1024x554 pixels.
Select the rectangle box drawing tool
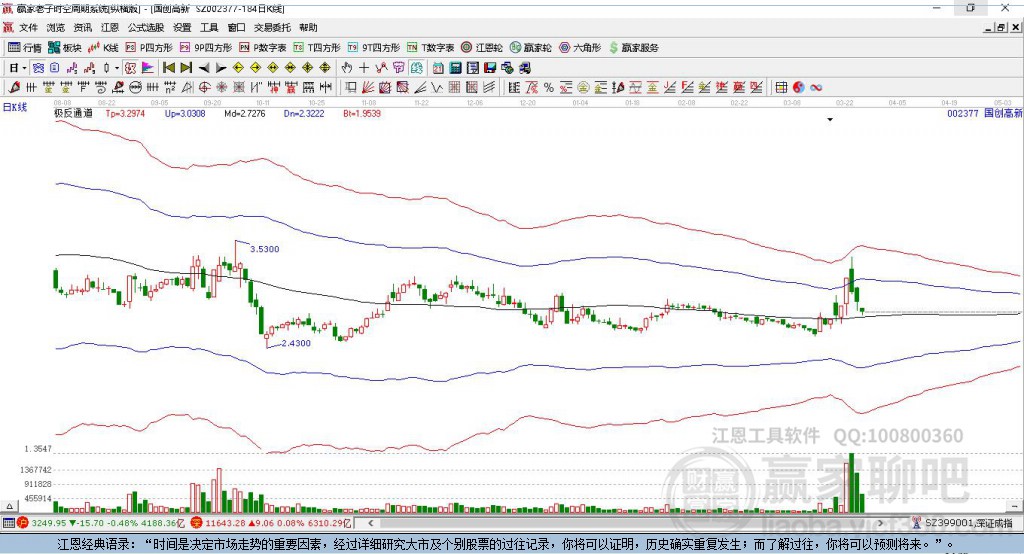click(351, 88)
